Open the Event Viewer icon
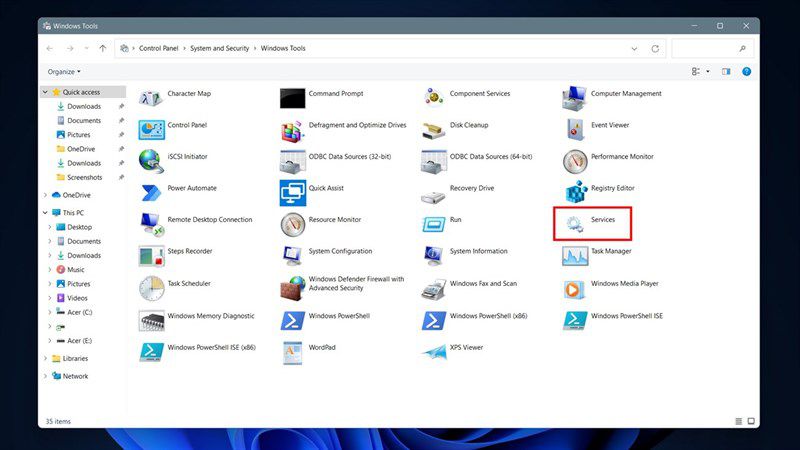Image resolution: width=800 pixels, height=450 pixels. (575, 130)
